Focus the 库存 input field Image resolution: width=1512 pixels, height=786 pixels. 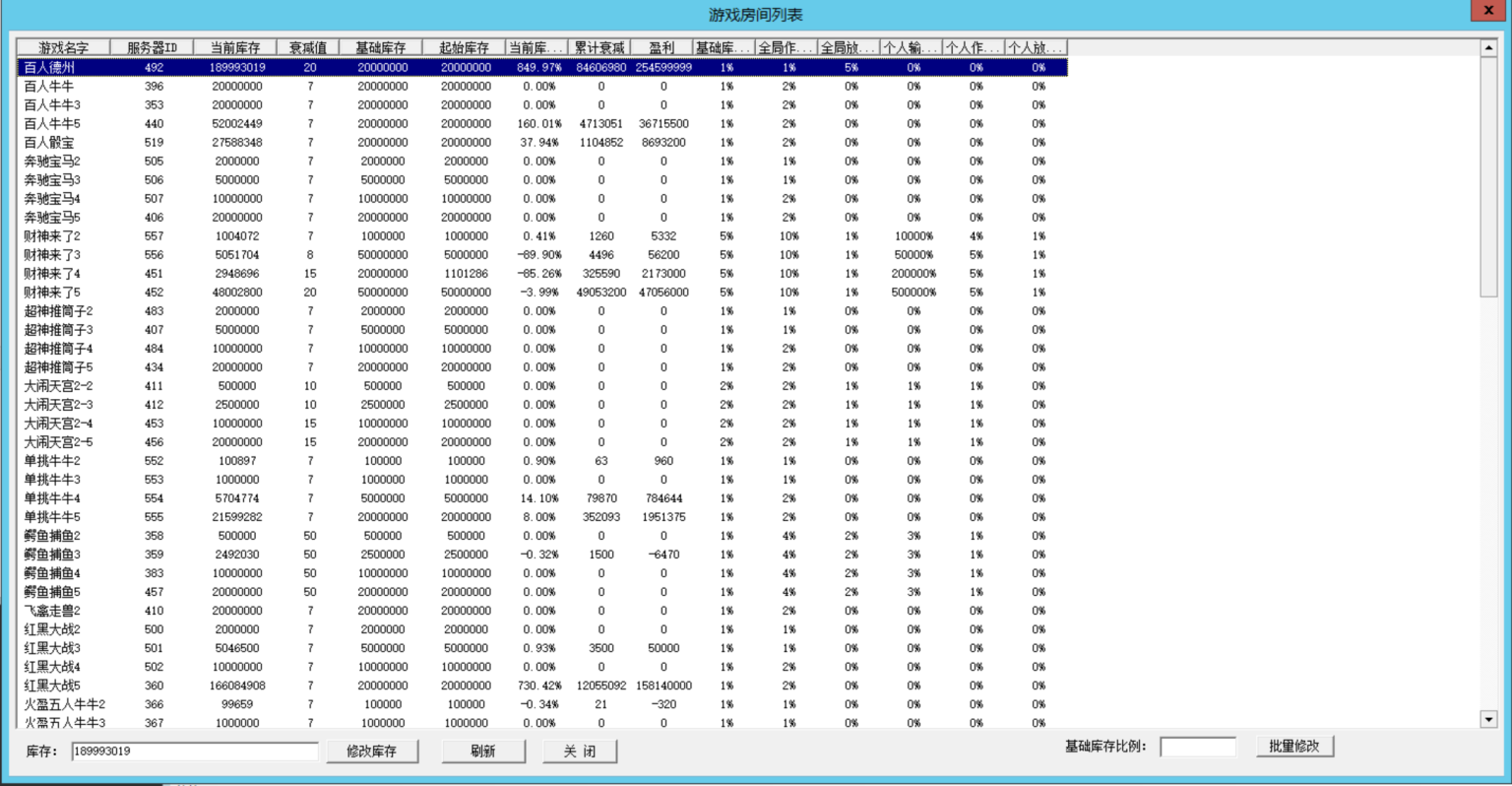pyautogui.click(x=194, y=752)
